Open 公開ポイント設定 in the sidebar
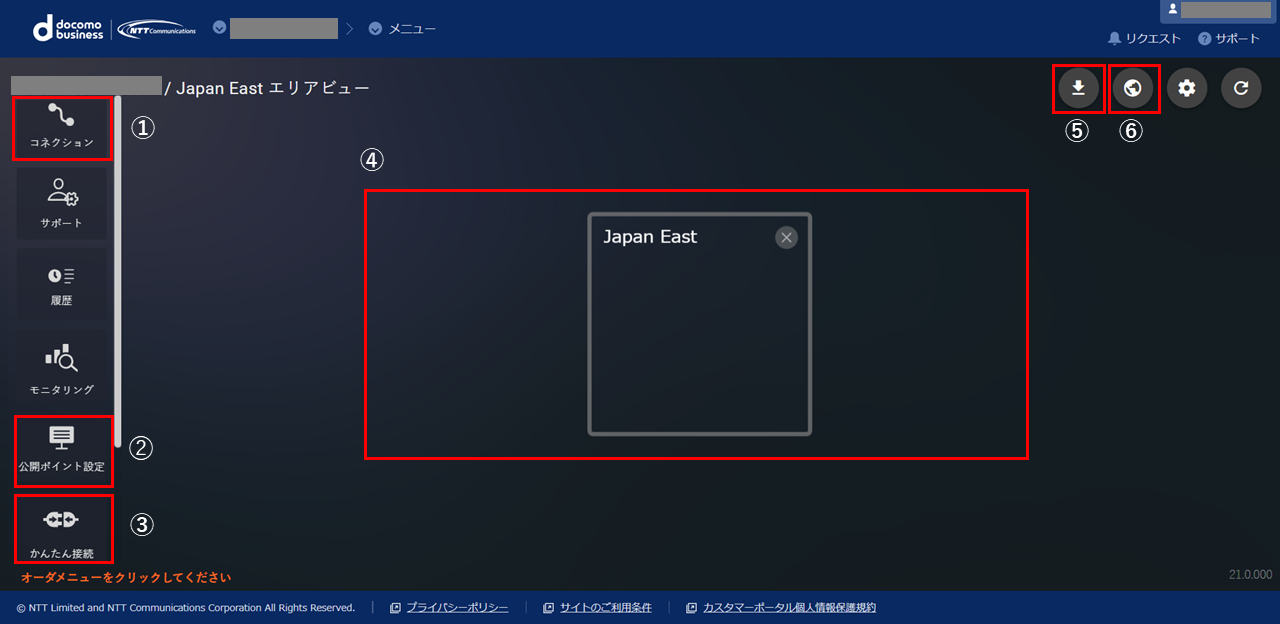This screenshot has width=1280, height=624. pos(62,450)
